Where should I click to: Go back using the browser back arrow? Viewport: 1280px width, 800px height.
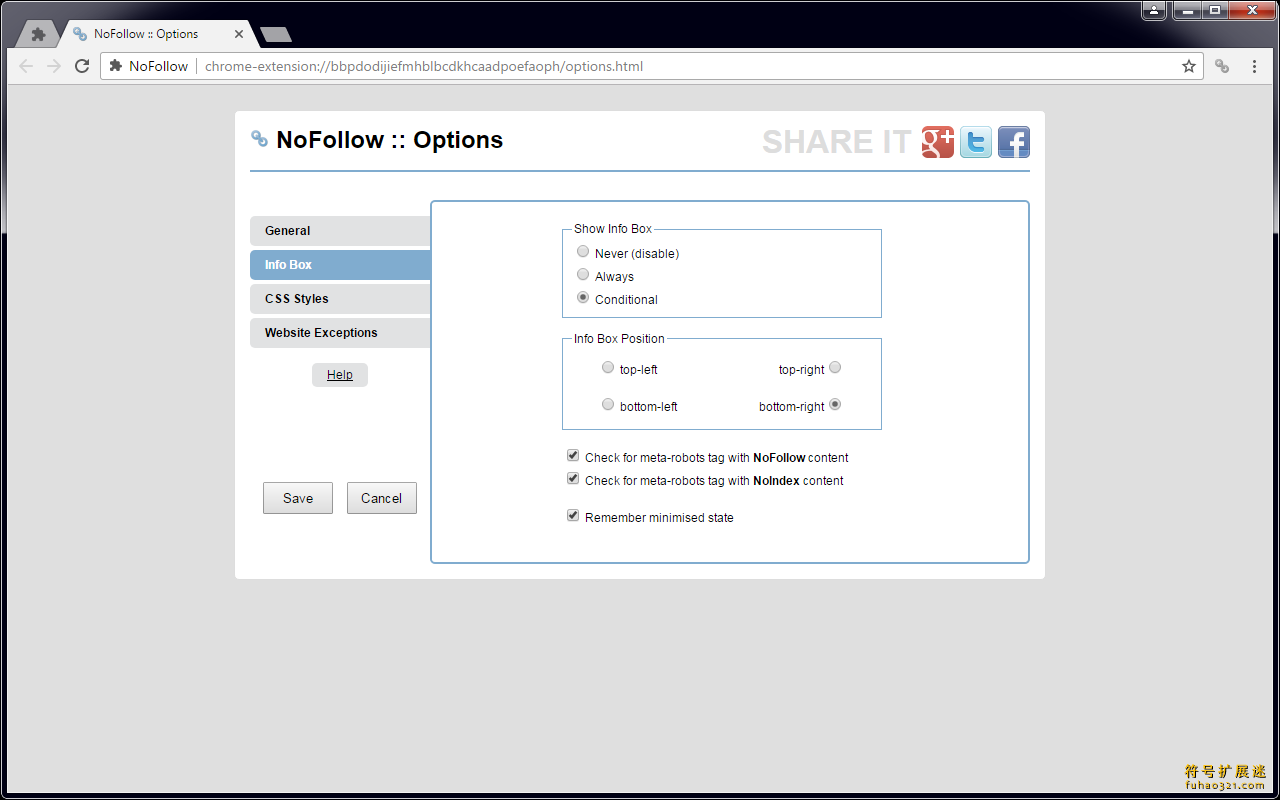point(26,66)
